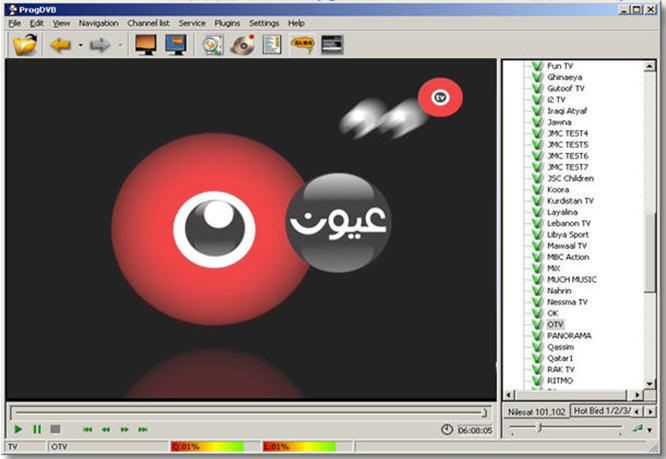Image resolution: width=666 pixels, height=459 pixels.
Task: Open dropdown arrow next to speaker icon
Action: pyautogui.click(x=650, y=430)
